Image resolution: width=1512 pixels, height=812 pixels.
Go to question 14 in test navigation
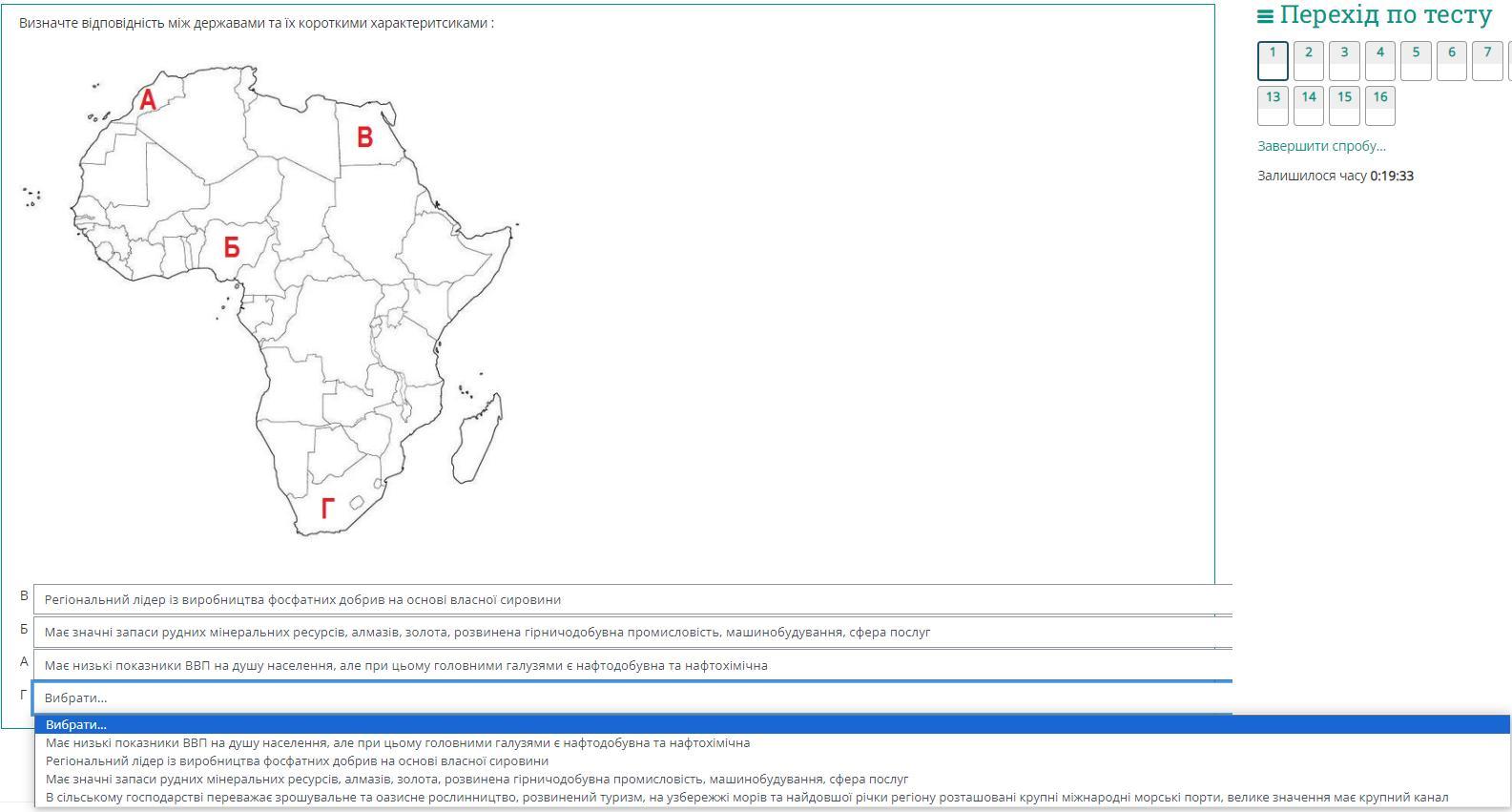tap(1309, 106)
